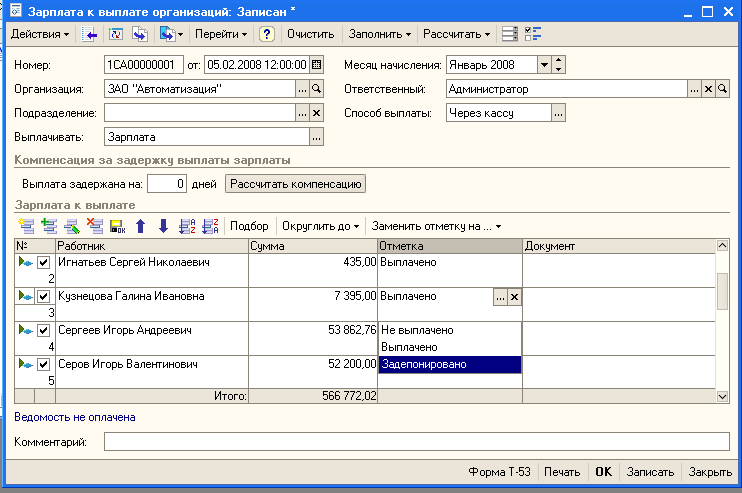The image size is (742, 493).
Task: Click the find-in-list toolbar icon
Action: click(x=89, y=34)
